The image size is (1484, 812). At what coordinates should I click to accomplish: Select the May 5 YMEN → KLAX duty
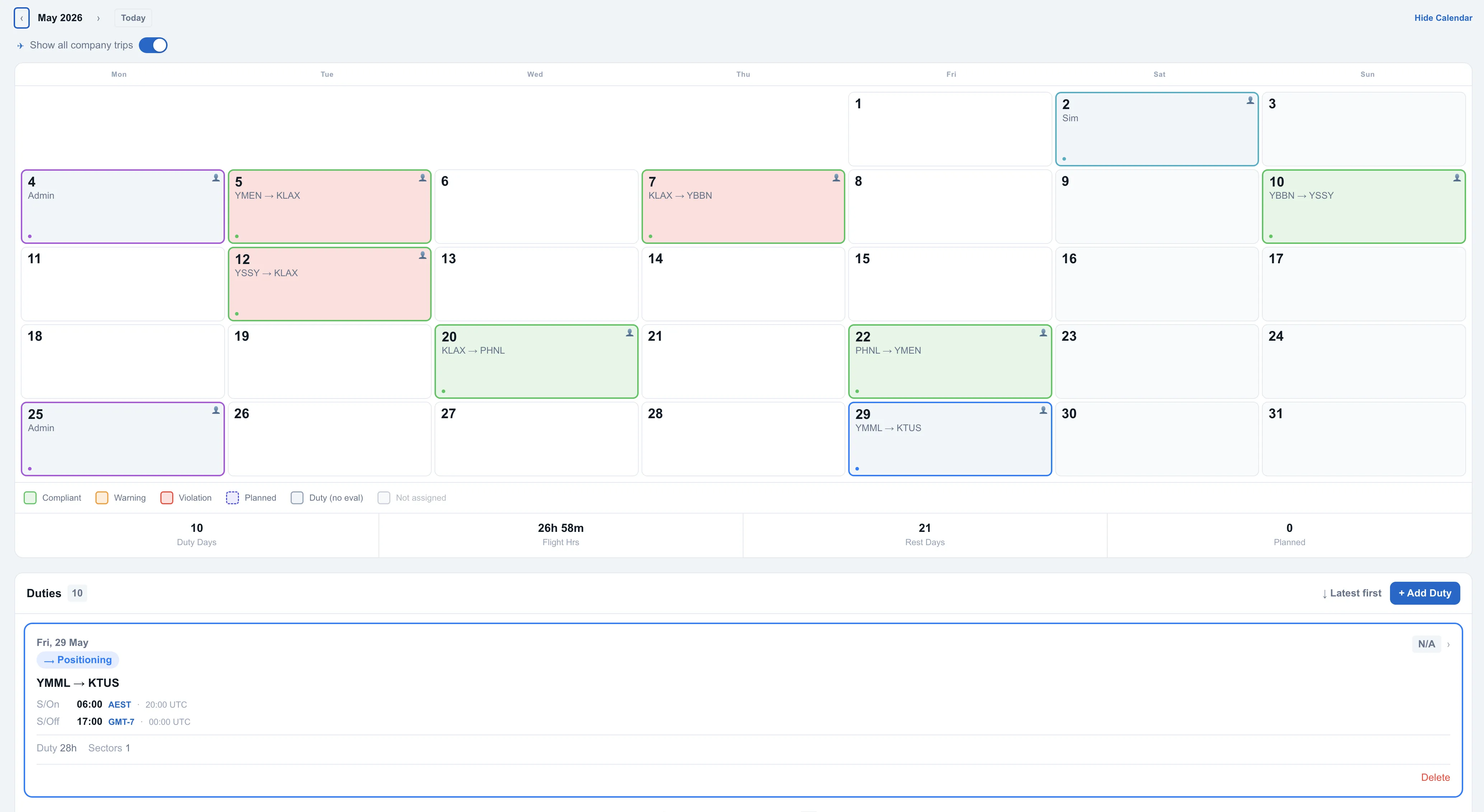(329, 206)
